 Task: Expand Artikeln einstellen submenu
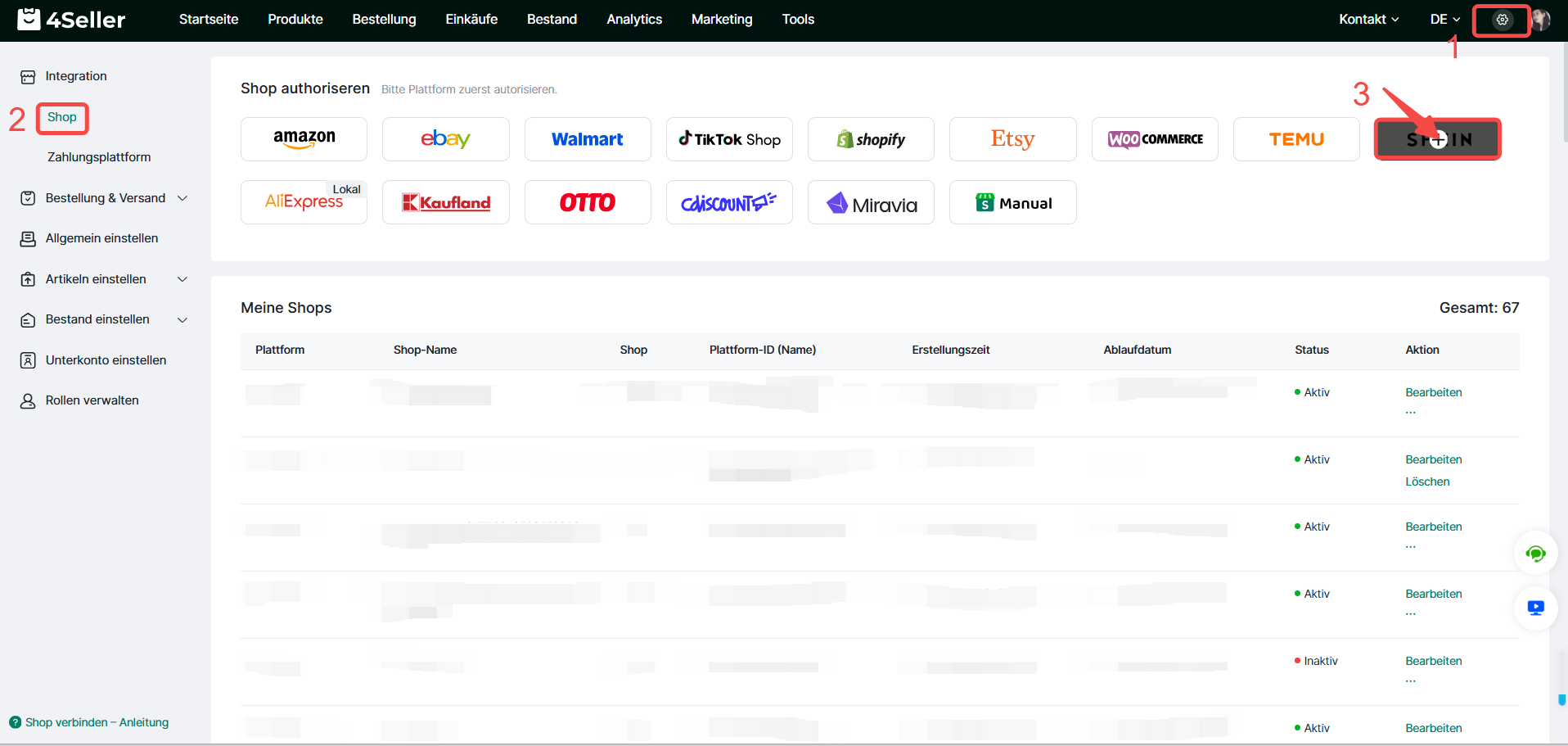pos(105,279)
